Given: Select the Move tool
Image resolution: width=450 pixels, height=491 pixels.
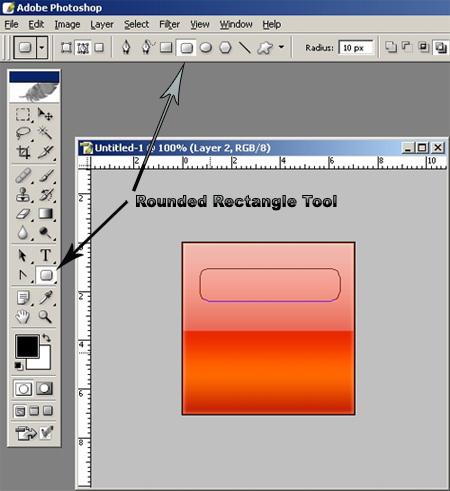Looking at the screenshot, I should (x=45, y=114).
